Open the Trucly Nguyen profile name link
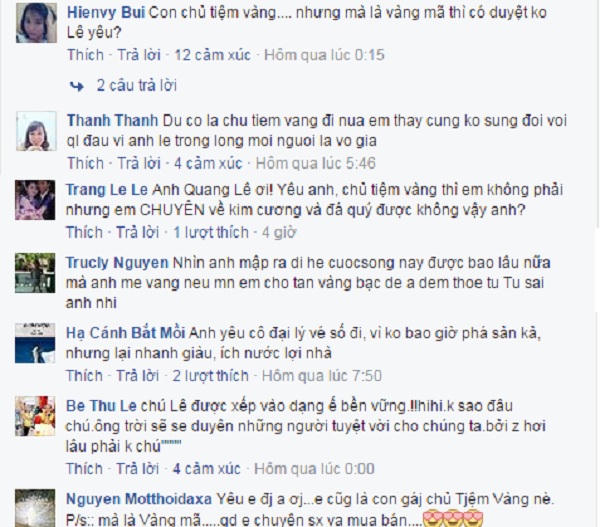600x527 pixels. (x=117, y=263)
